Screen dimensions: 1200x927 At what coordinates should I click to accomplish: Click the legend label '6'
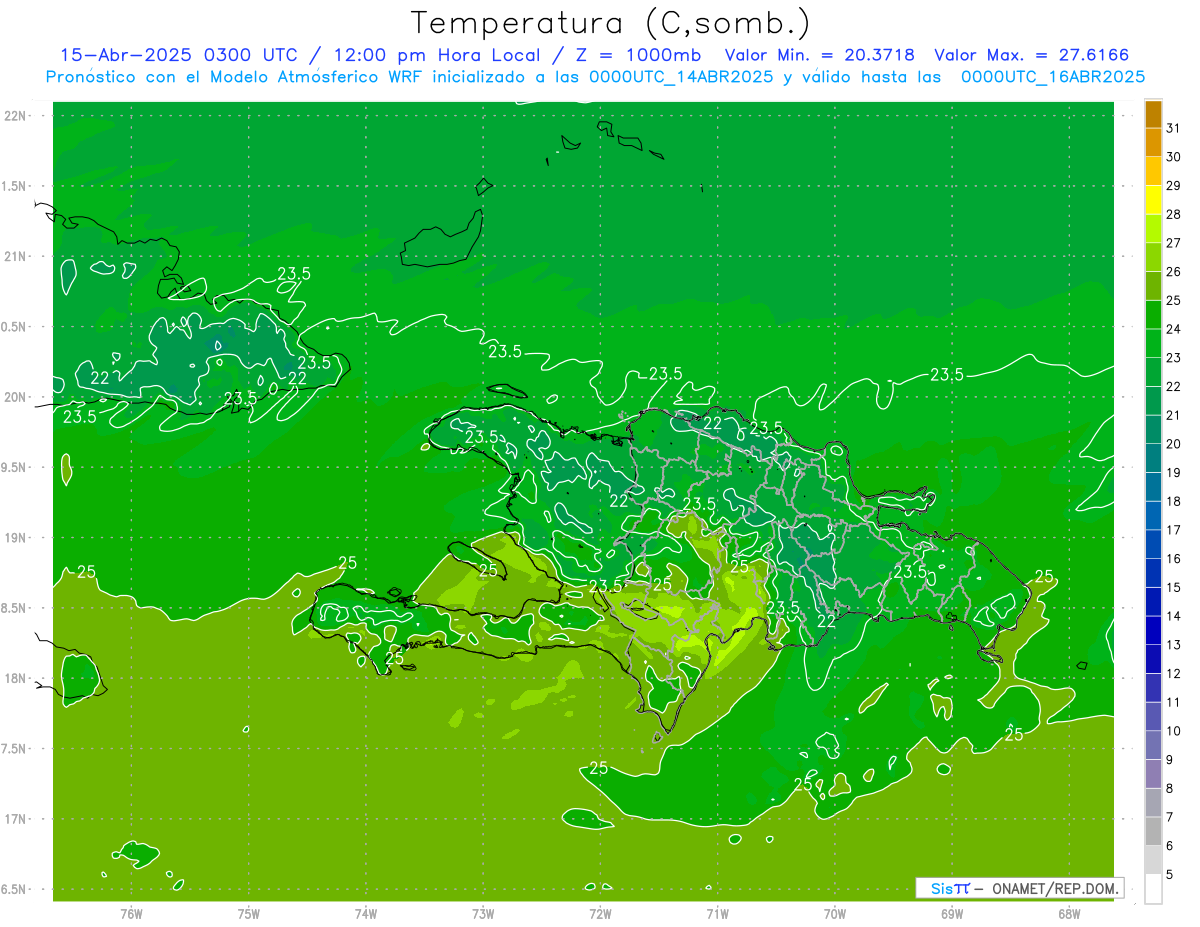point(1171,846)
